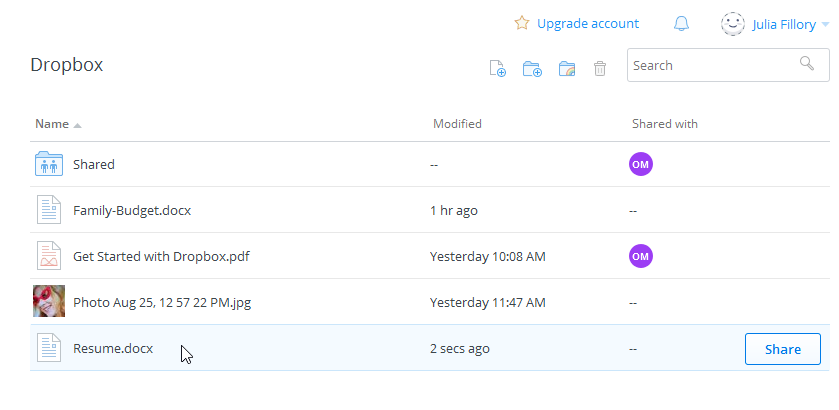Click the new shared folder icon
Image resolution: width=839 pixels, height=410 pixels.
(567, 68)
